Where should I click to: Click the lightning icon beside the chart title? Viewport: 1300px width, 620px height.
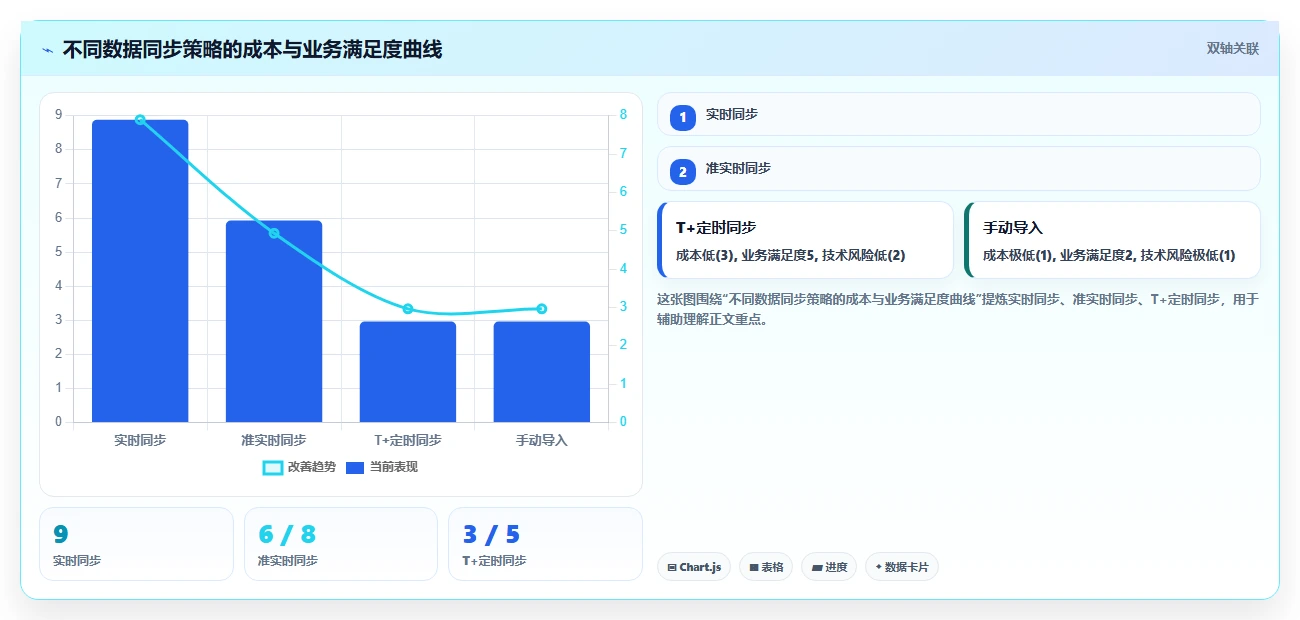(47, 50)
